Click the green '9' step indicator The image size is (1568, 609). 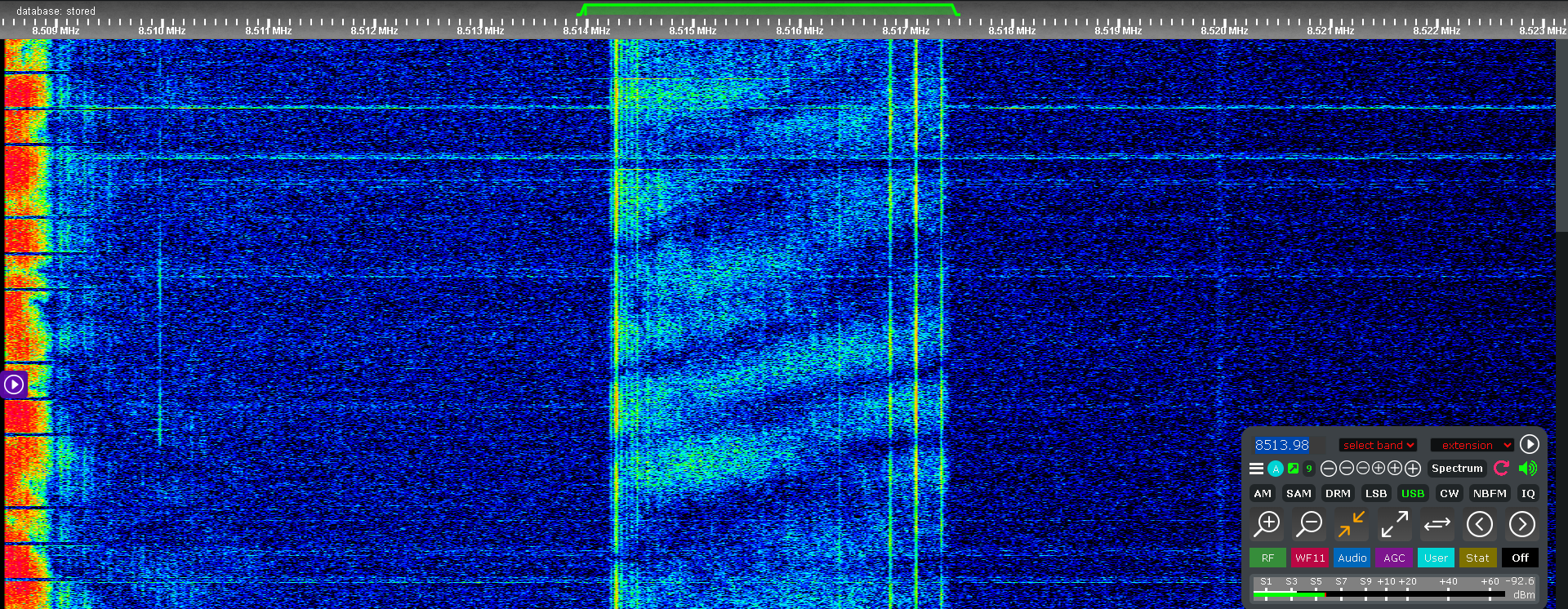pos(1309,469)
